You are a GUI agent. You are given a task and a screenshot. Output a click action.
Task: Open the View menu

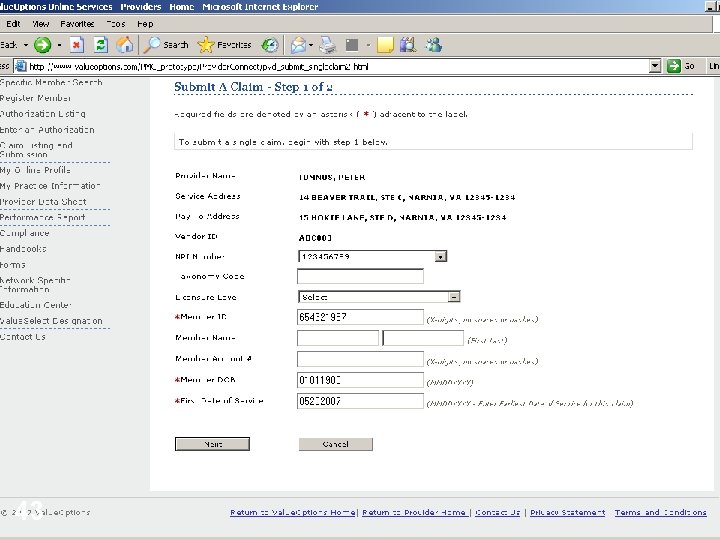[x=41, y=24]
